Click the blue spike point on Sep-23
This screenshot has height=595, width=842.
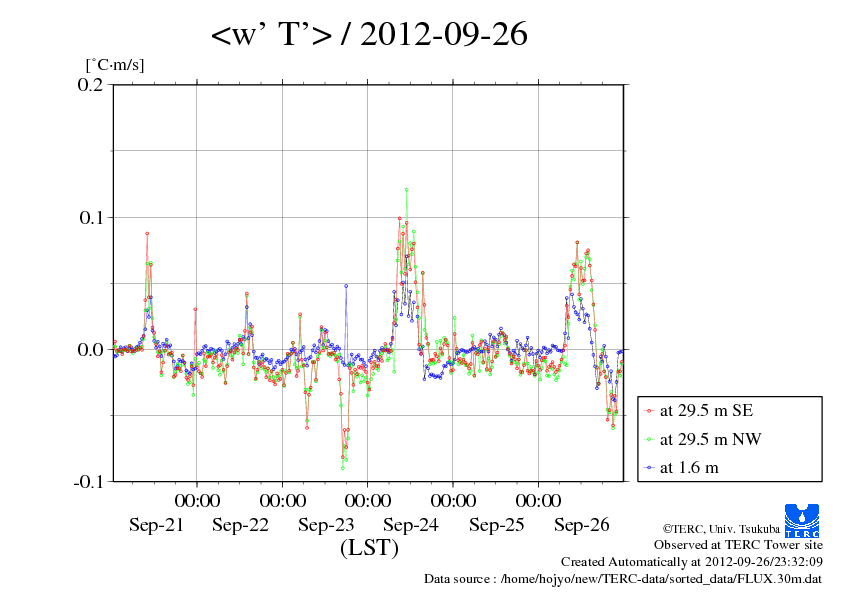pos(346,286)
